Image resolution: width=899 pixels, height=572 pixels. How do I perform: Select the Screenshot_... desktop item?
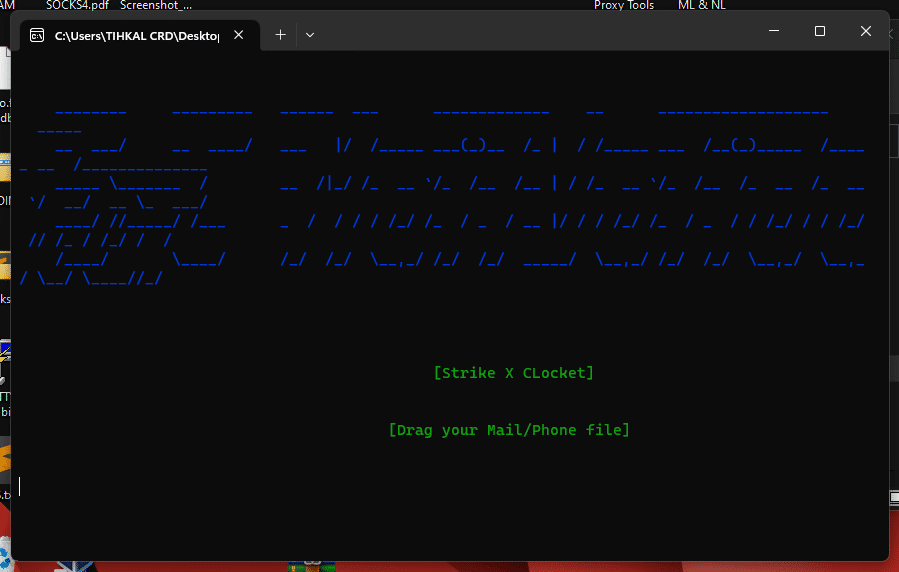click(156, 5)
